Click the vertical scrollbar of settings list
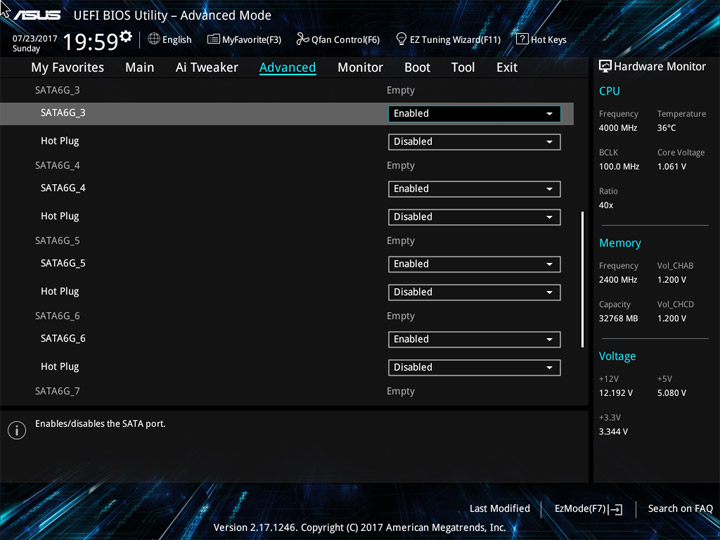 pyautogui.click(x=583, y=279)
